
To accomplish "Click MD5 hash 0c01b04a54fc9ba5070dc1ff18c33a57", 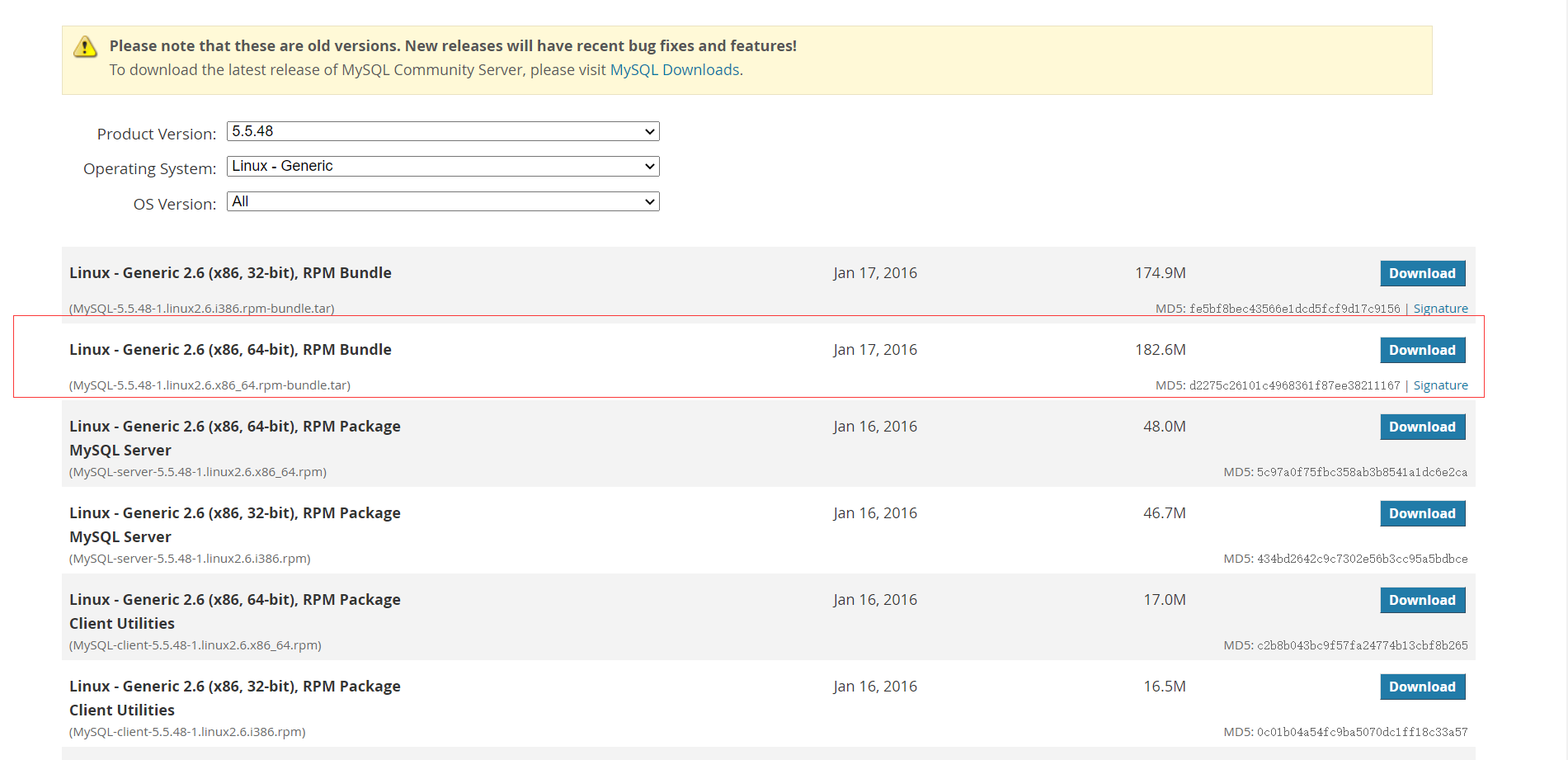I will 1362,732.
